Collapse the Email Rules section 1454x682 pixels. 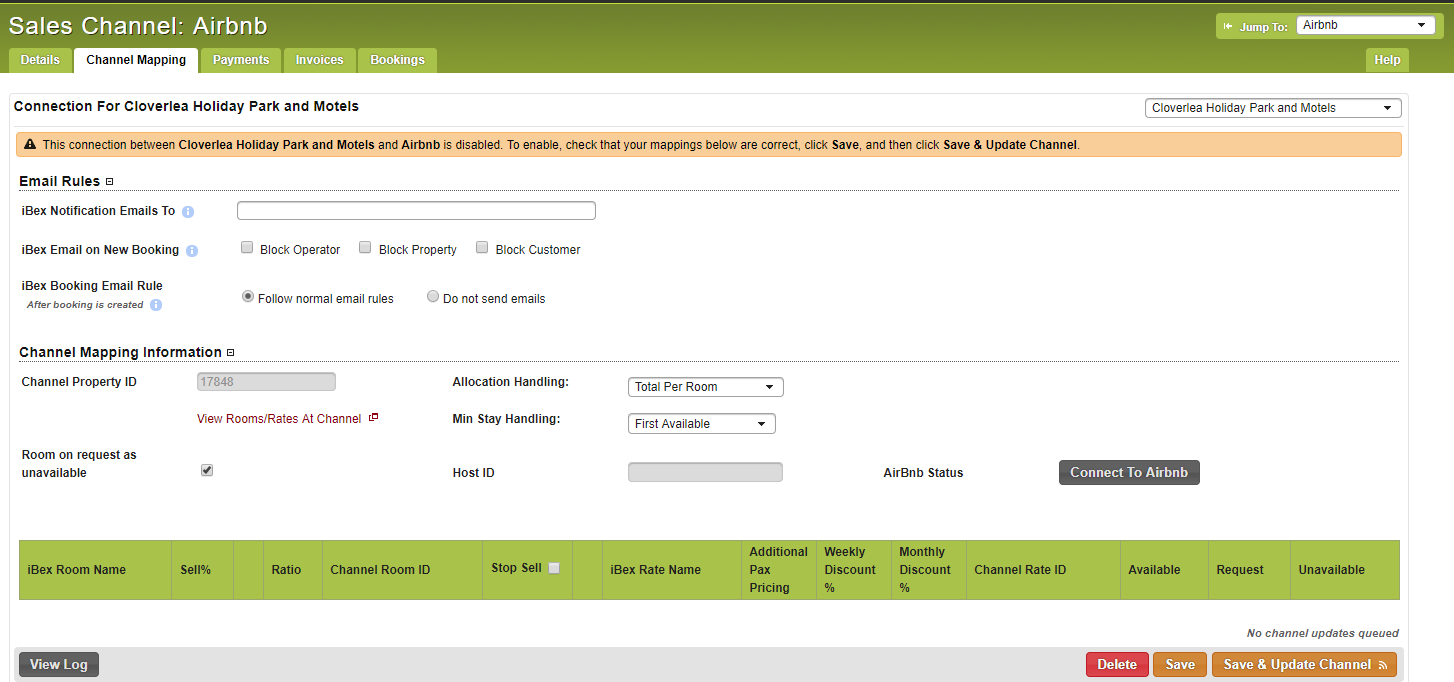(109, 181)
